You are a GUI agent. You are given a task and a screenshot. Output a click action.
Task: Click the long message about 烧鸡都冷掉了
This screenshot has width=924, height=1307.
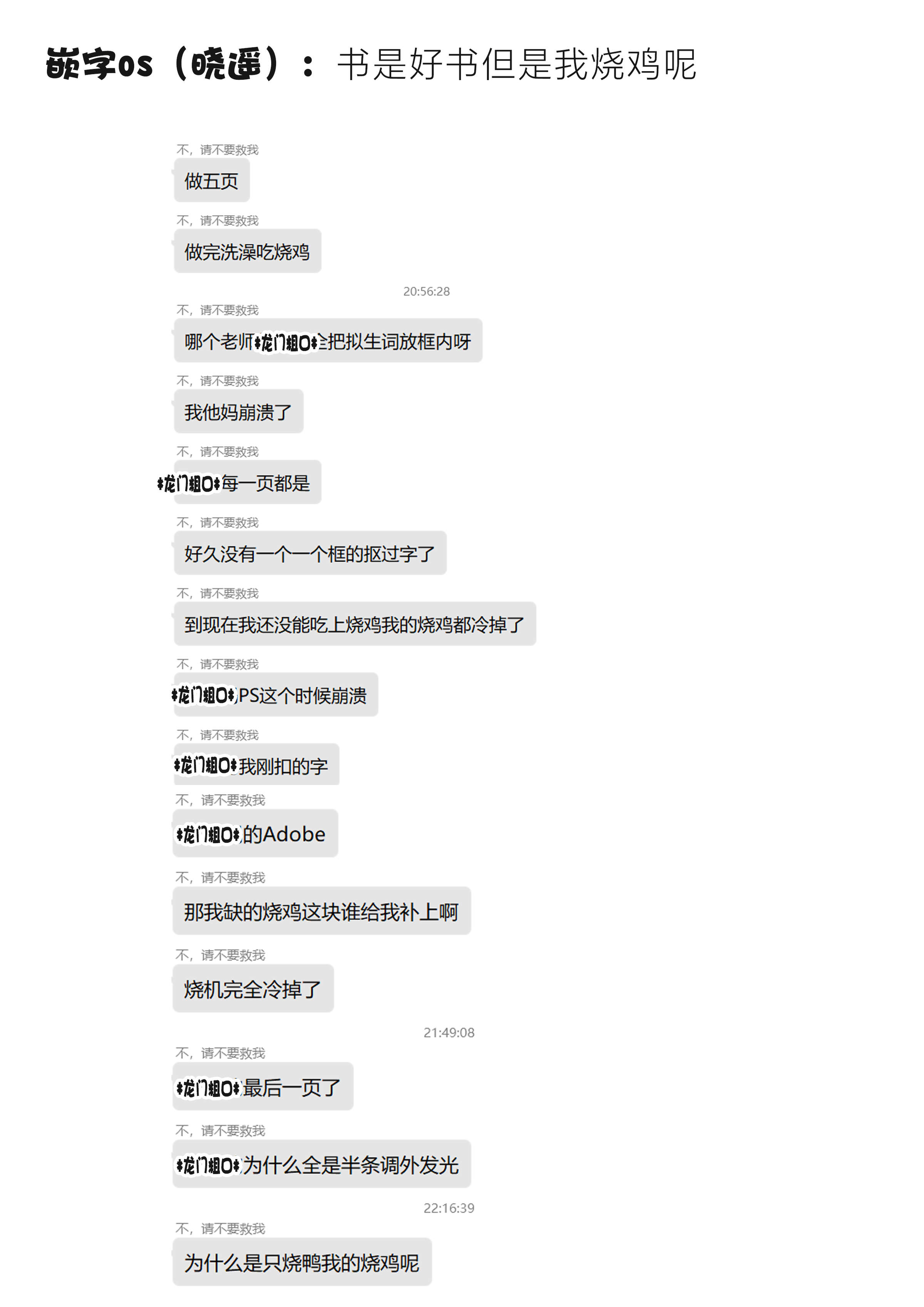tap(355, 624)
